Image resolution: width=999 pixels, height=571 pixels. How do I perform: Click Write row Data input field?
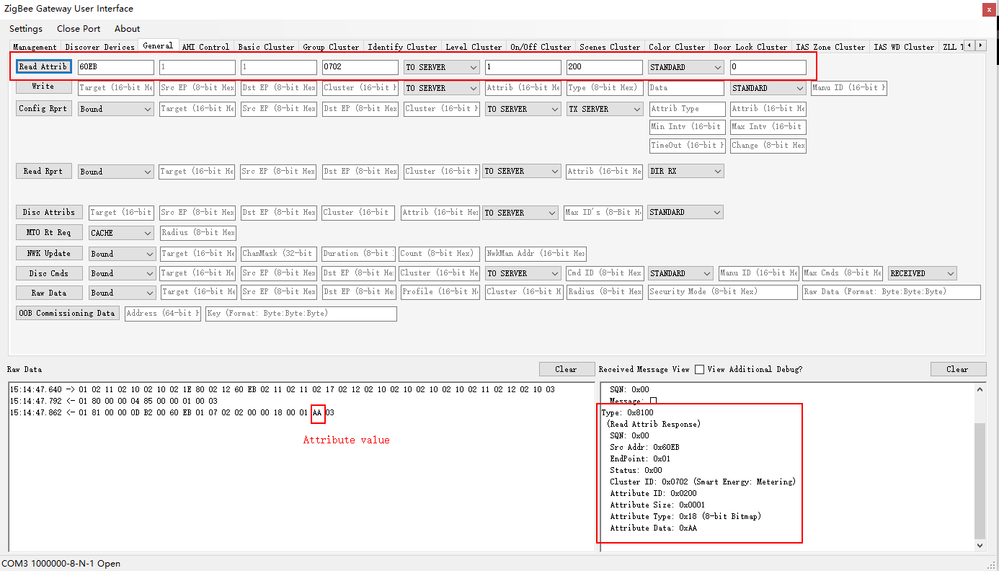click(686, 88)
